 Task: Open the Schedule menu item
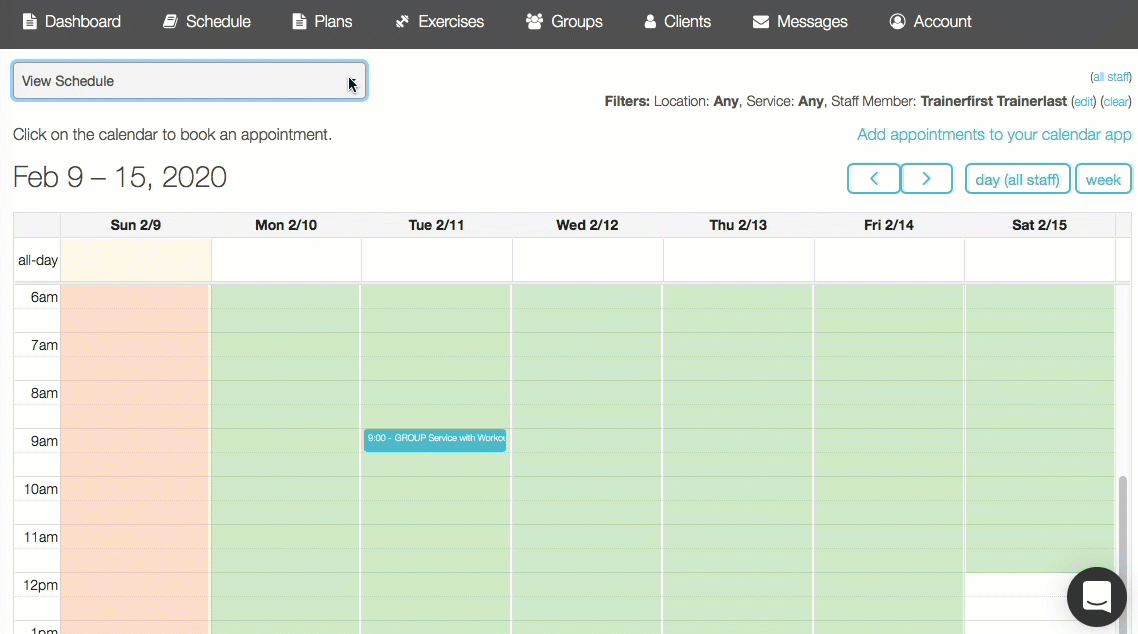pyautogui.click(x=207, y=22)
